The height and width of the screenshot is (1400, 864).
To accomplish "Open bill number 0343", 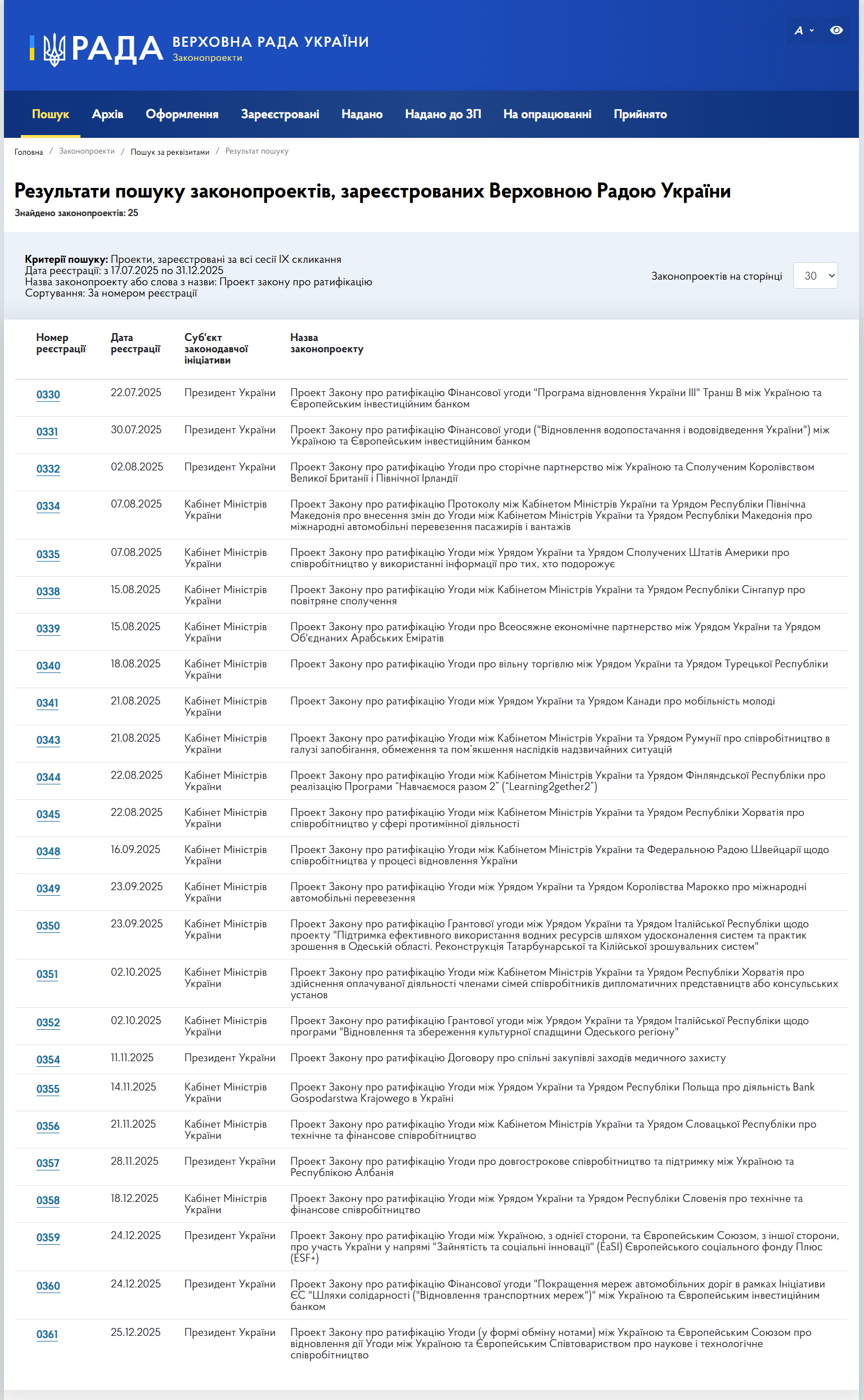I will [48, 741].
